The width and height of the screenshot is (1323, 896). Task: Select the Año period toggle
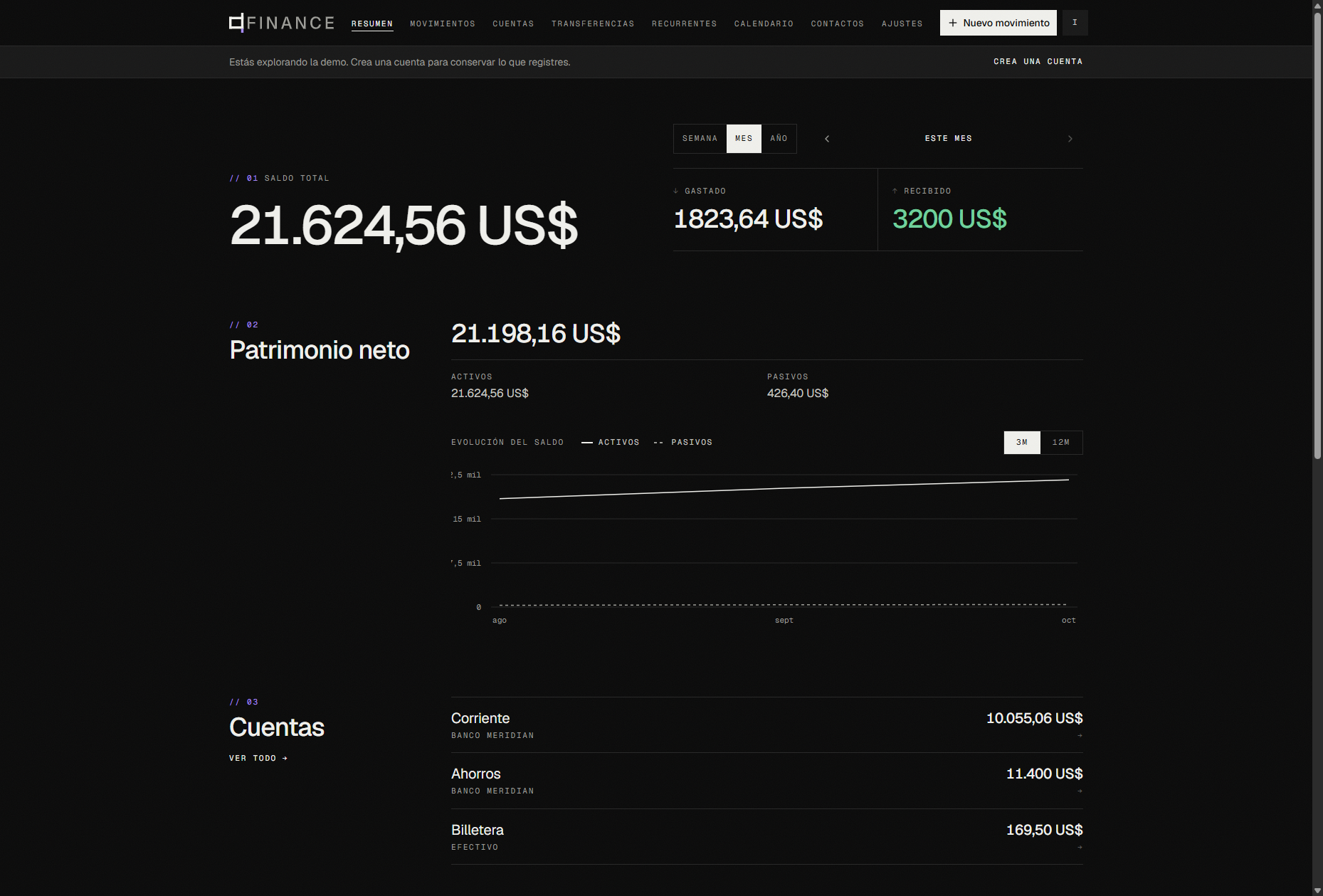tap(779, 139)
